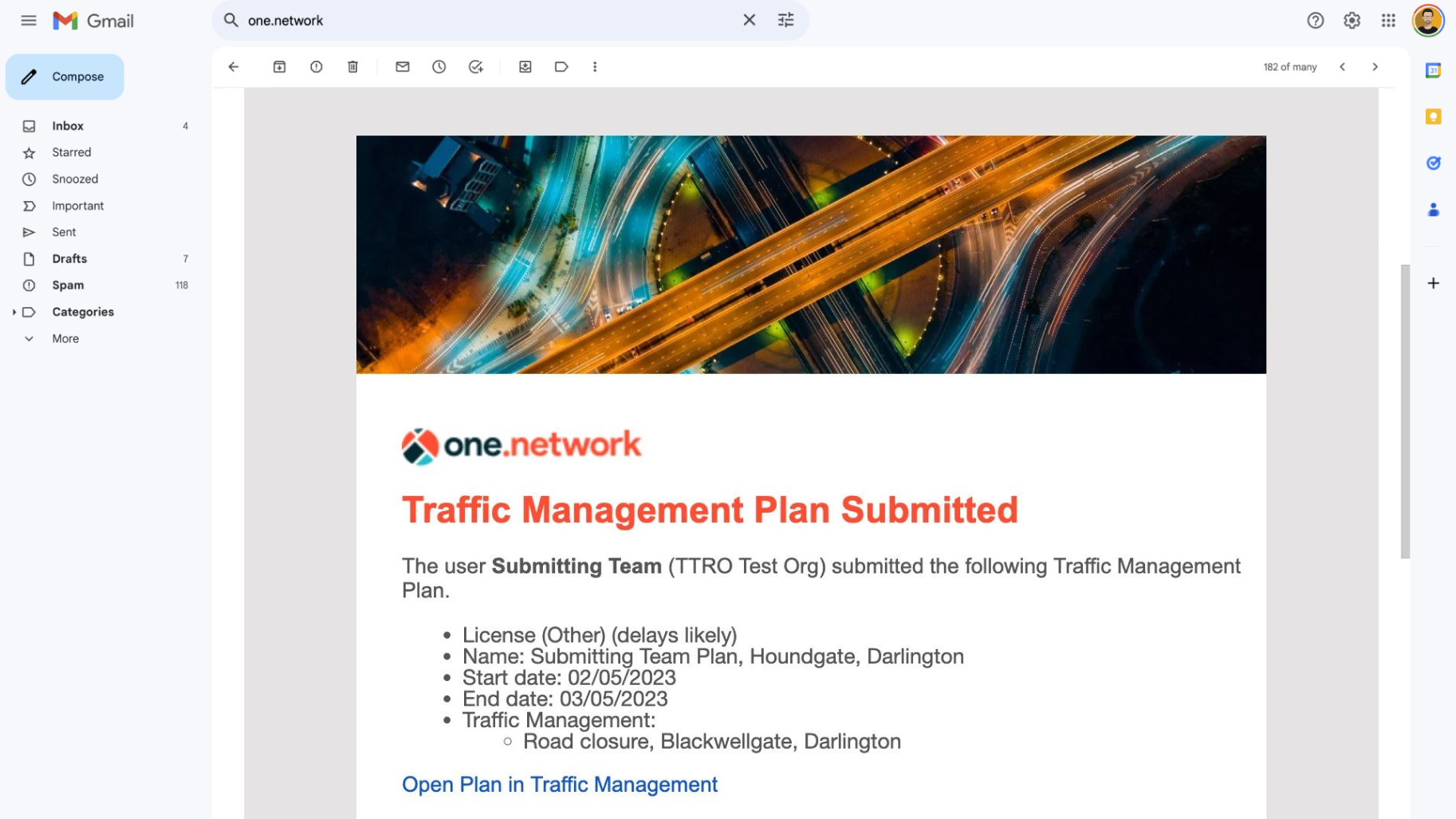Image resolution: width=1456 pixels, height=819 pixels.
Task: Archive this email
Action: (279, 67)
